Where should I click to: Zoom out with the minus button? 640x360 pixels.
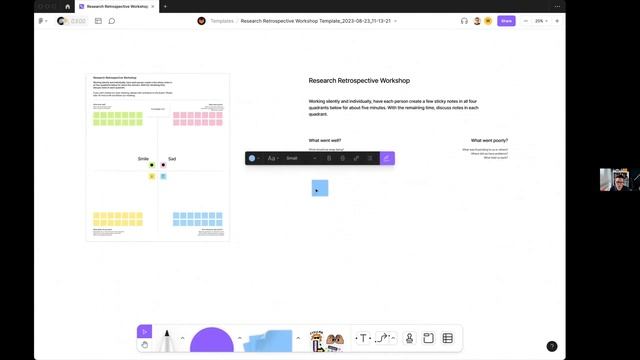[x=526, y=21]
